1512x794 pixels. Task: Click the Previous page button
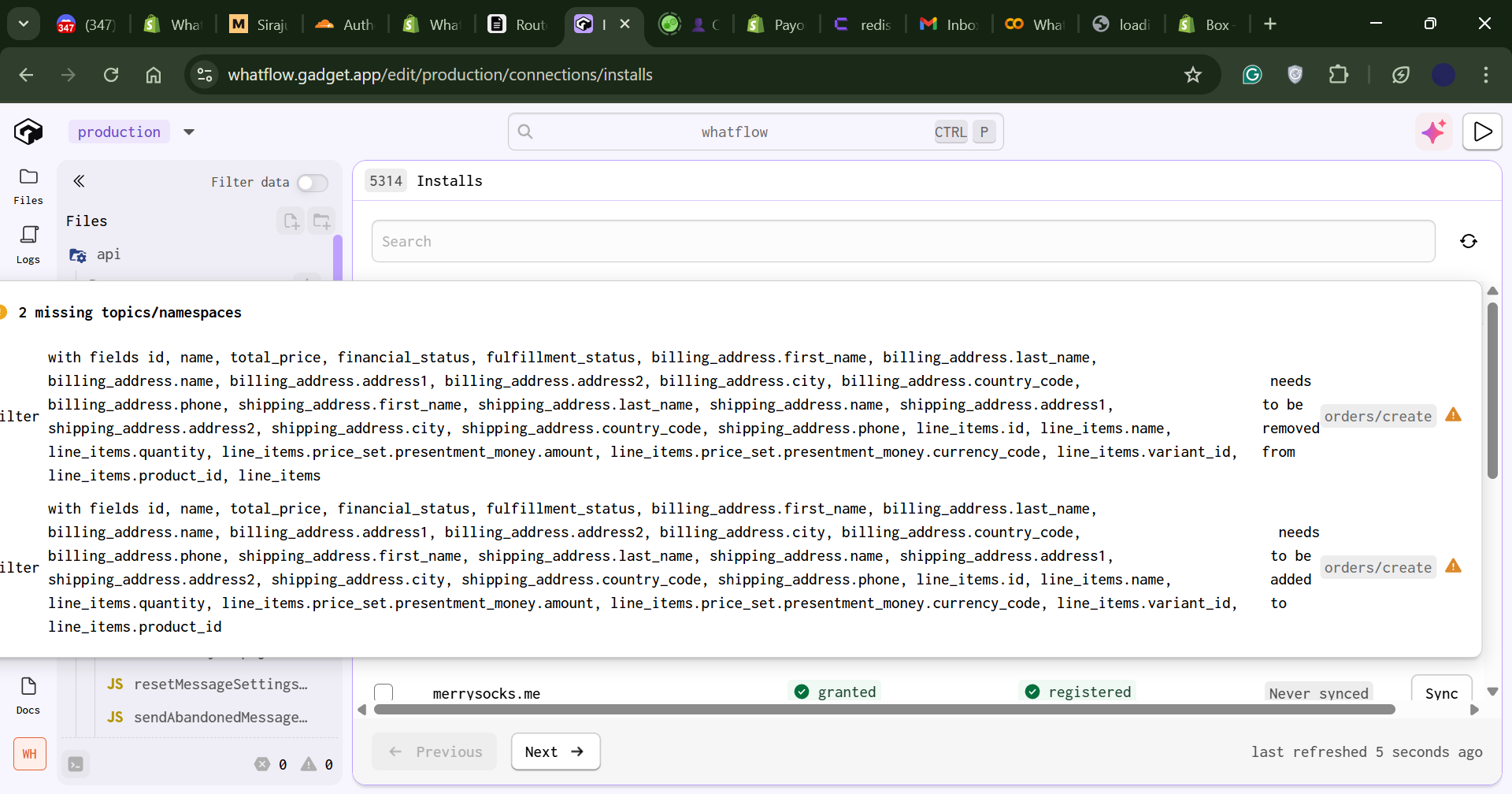click(435, 751)
